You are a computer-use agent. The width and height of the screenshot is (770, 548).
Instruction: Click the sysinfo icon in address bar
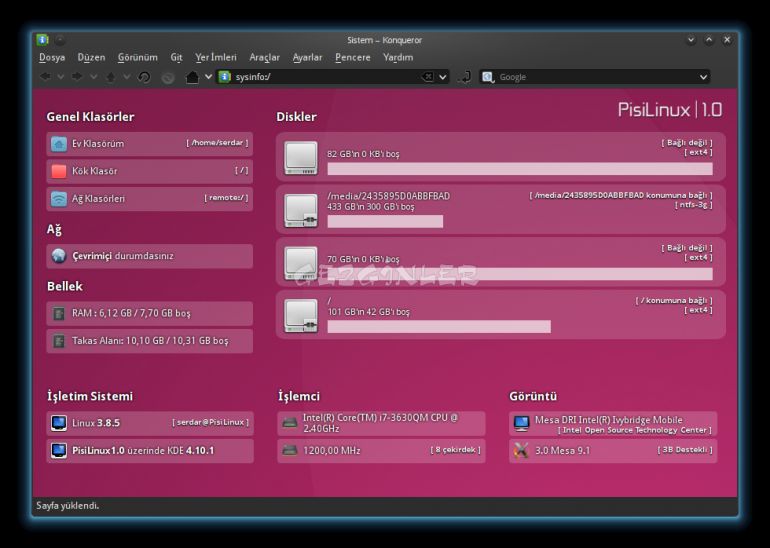(224, 77)
